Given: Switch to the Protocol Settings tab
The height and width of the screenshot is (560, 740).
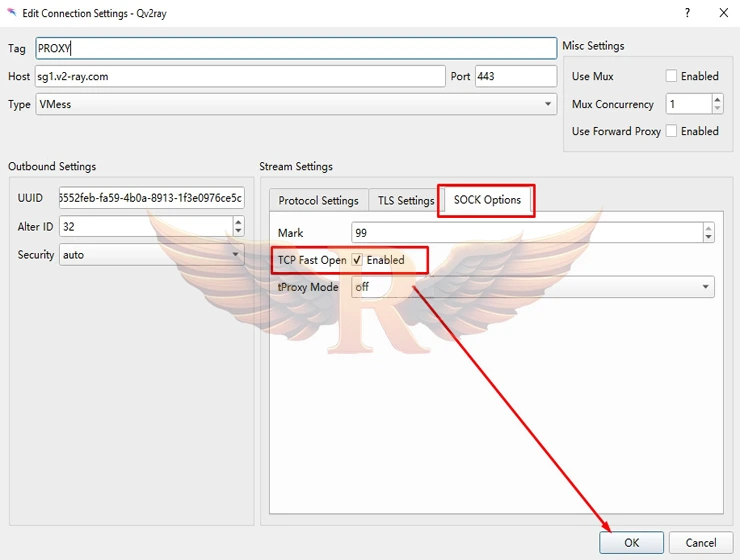Looking at the screenshot, I should click(x=318, y=201).
